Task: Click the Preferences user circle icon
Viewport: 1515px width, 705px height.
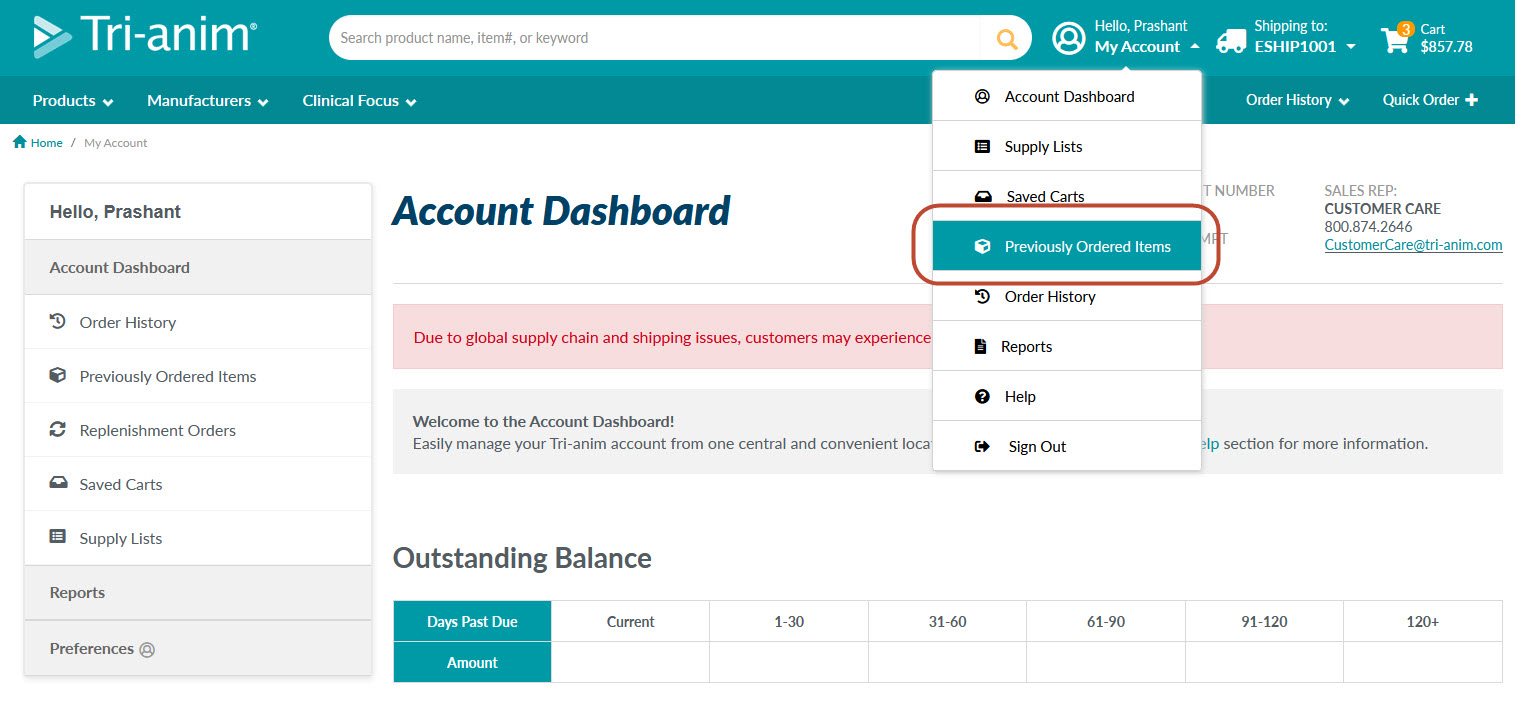Action: 147,649
